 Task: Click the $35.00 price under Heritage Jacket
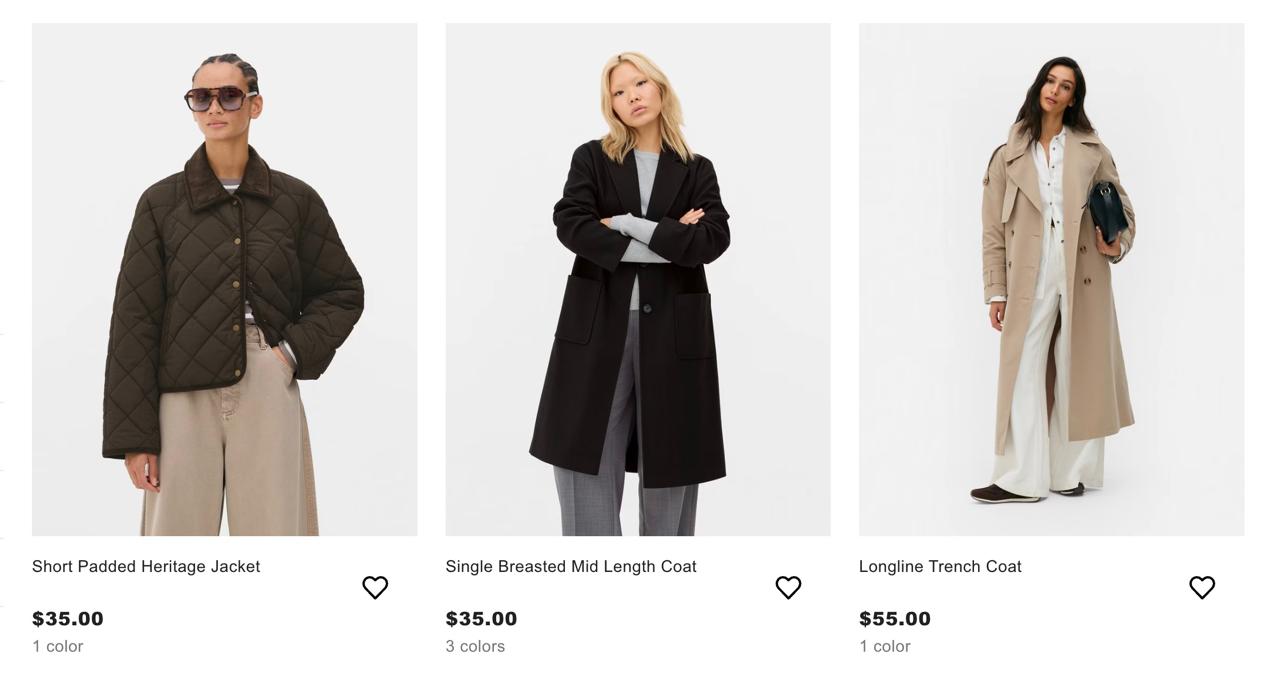(x=68, y=619)
